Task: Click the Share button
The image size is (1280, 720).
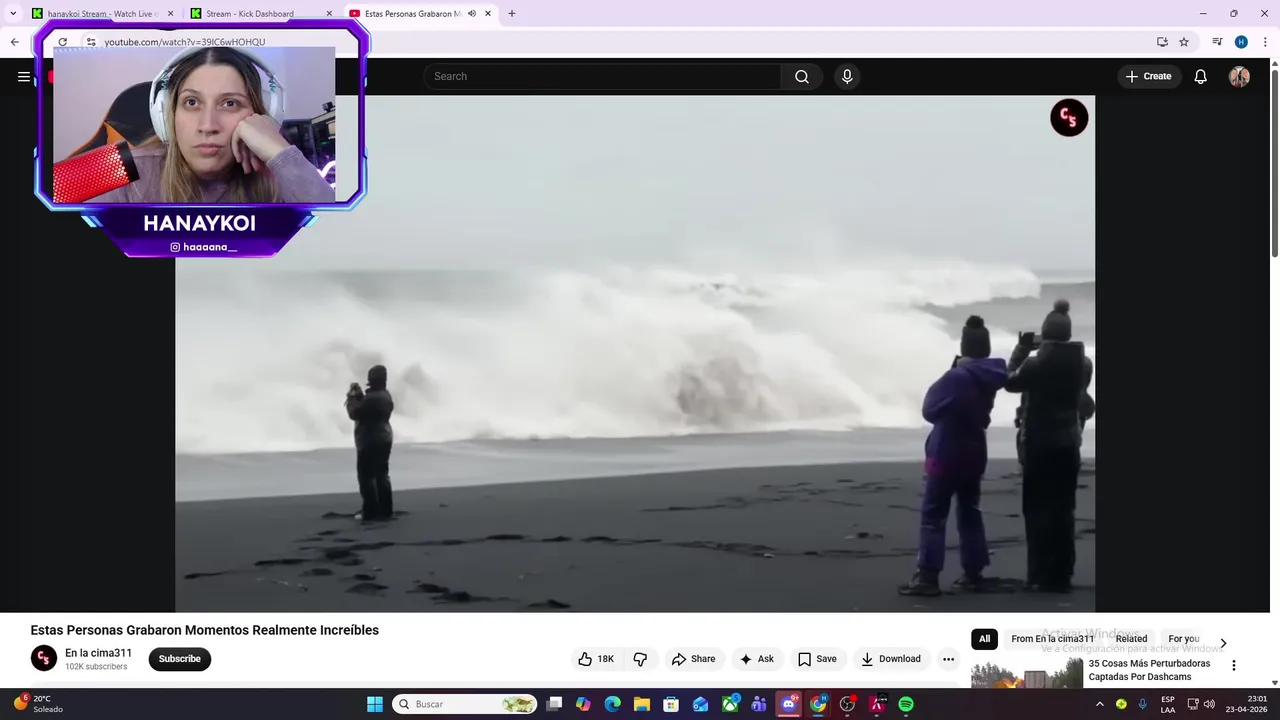Action: (x=693, y=659)
